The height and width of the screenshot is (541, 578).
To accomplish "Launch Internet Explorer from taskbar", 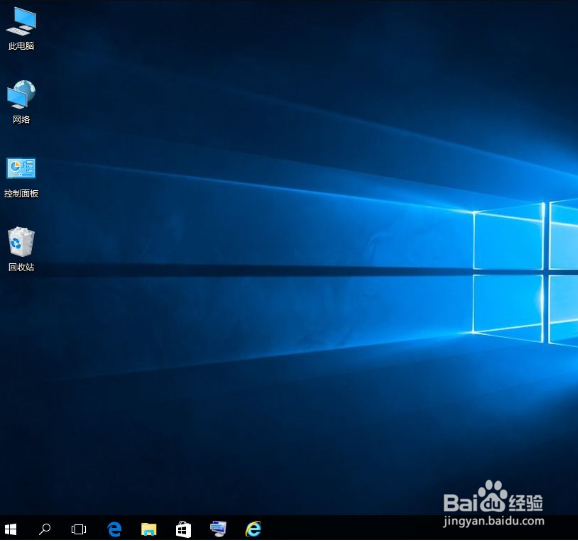I will click(x=253, y=529).
